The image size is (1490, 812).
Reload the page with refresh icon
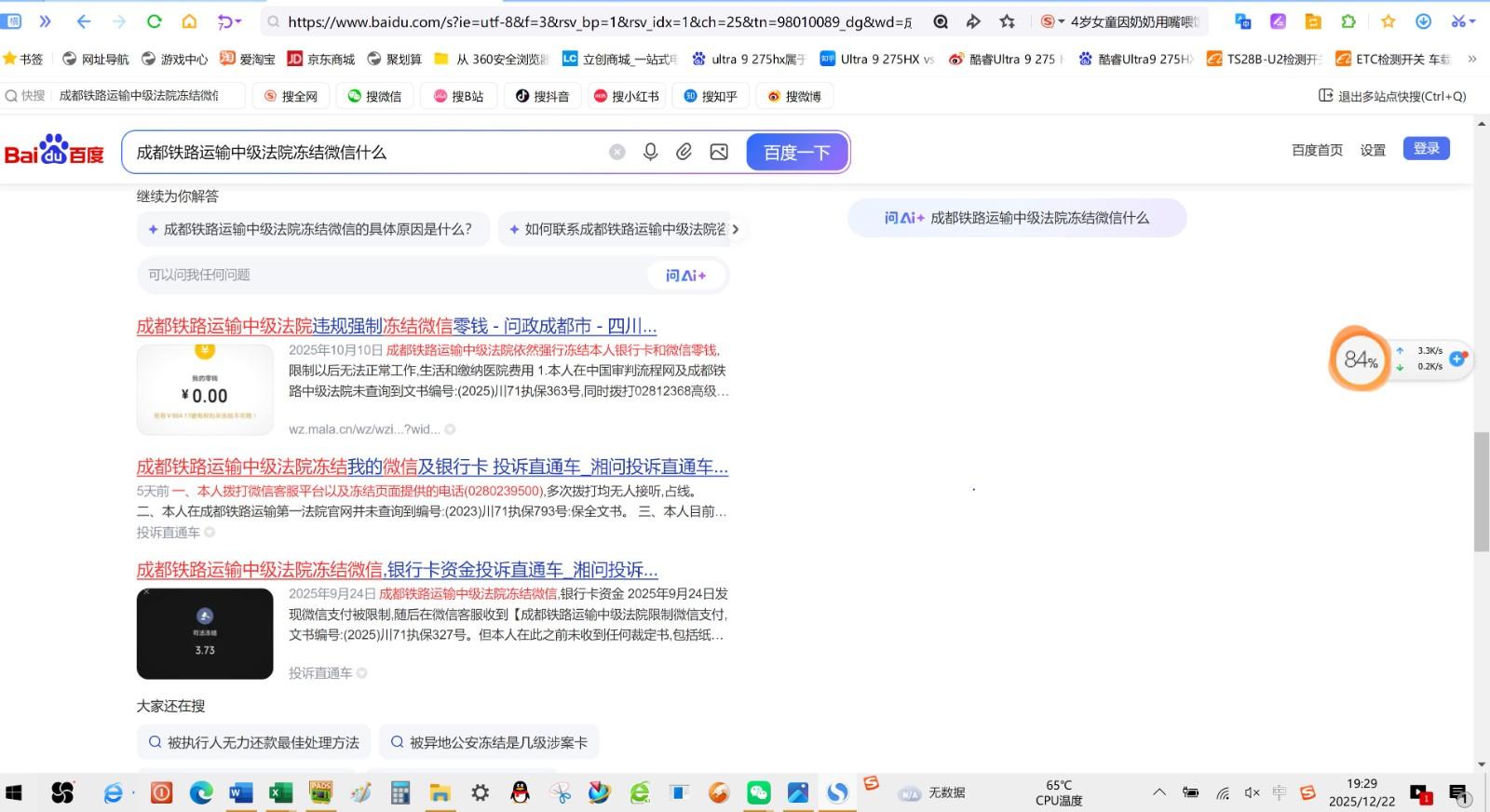click(154, 21)
